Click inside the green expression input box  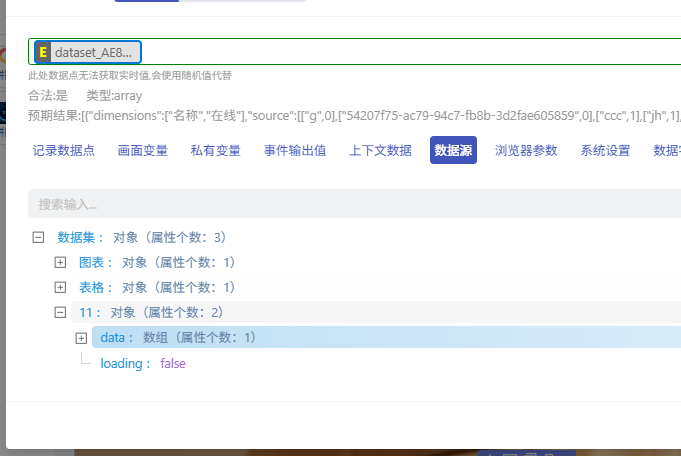410,52
